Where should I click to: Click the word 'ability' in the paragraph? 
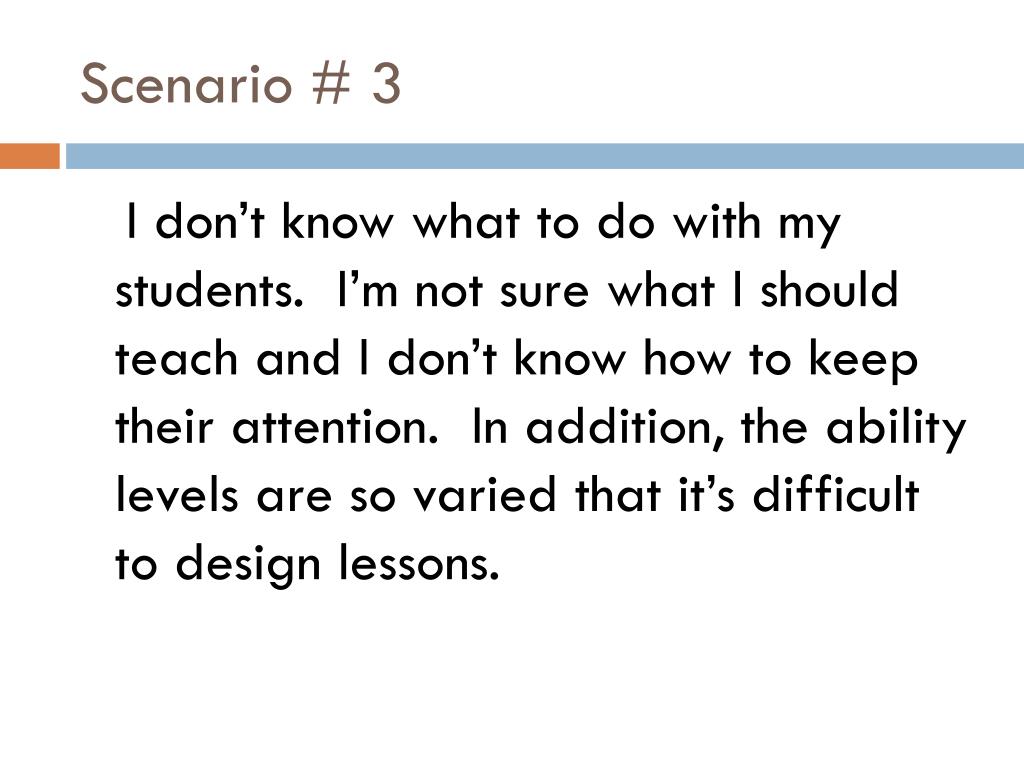coord(895,428)
